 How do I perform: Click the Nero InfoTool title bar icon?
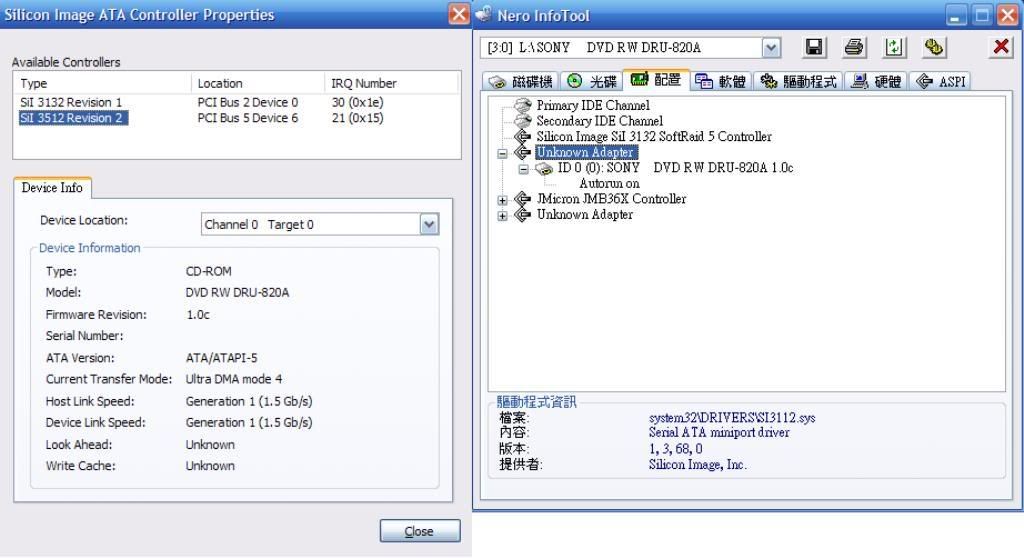(484, 14)
